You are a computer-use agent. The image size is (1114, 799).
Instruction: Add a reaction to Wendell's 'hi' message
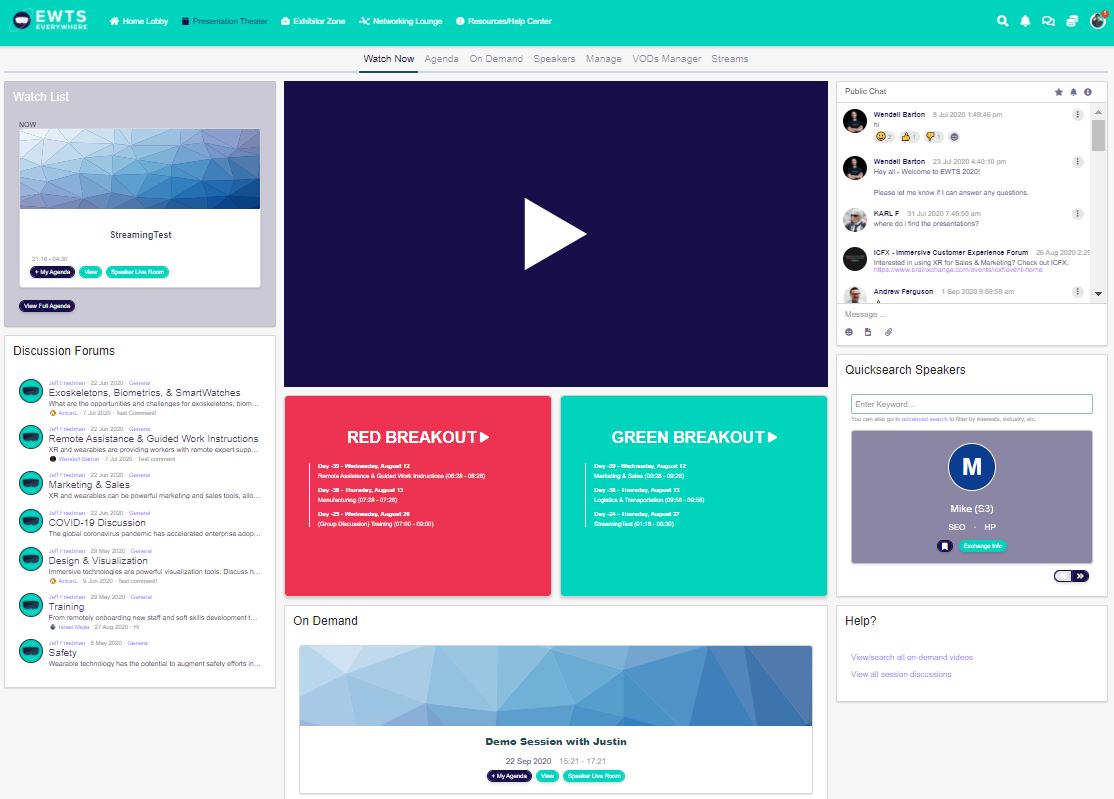[954, 136]
